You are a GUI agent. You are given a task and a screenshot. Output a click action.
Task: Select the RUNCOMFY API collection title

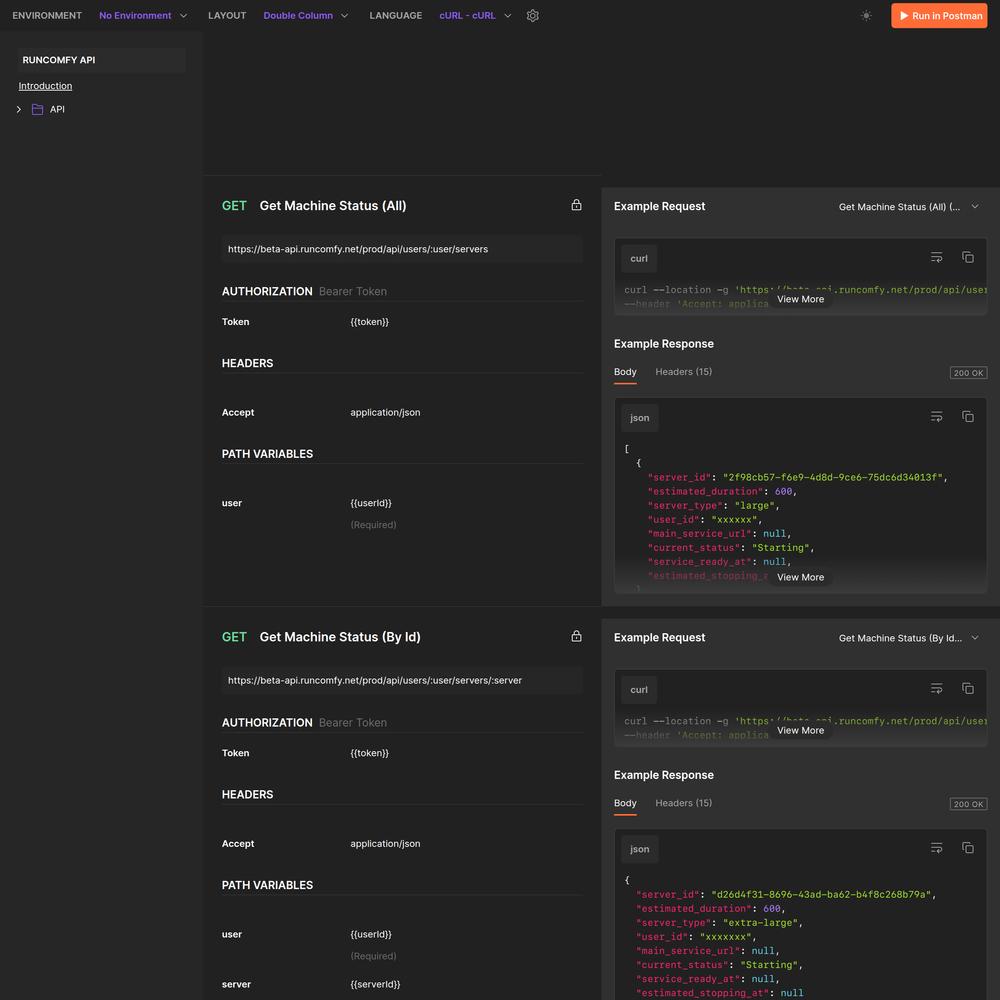click(x=59, y=60)
